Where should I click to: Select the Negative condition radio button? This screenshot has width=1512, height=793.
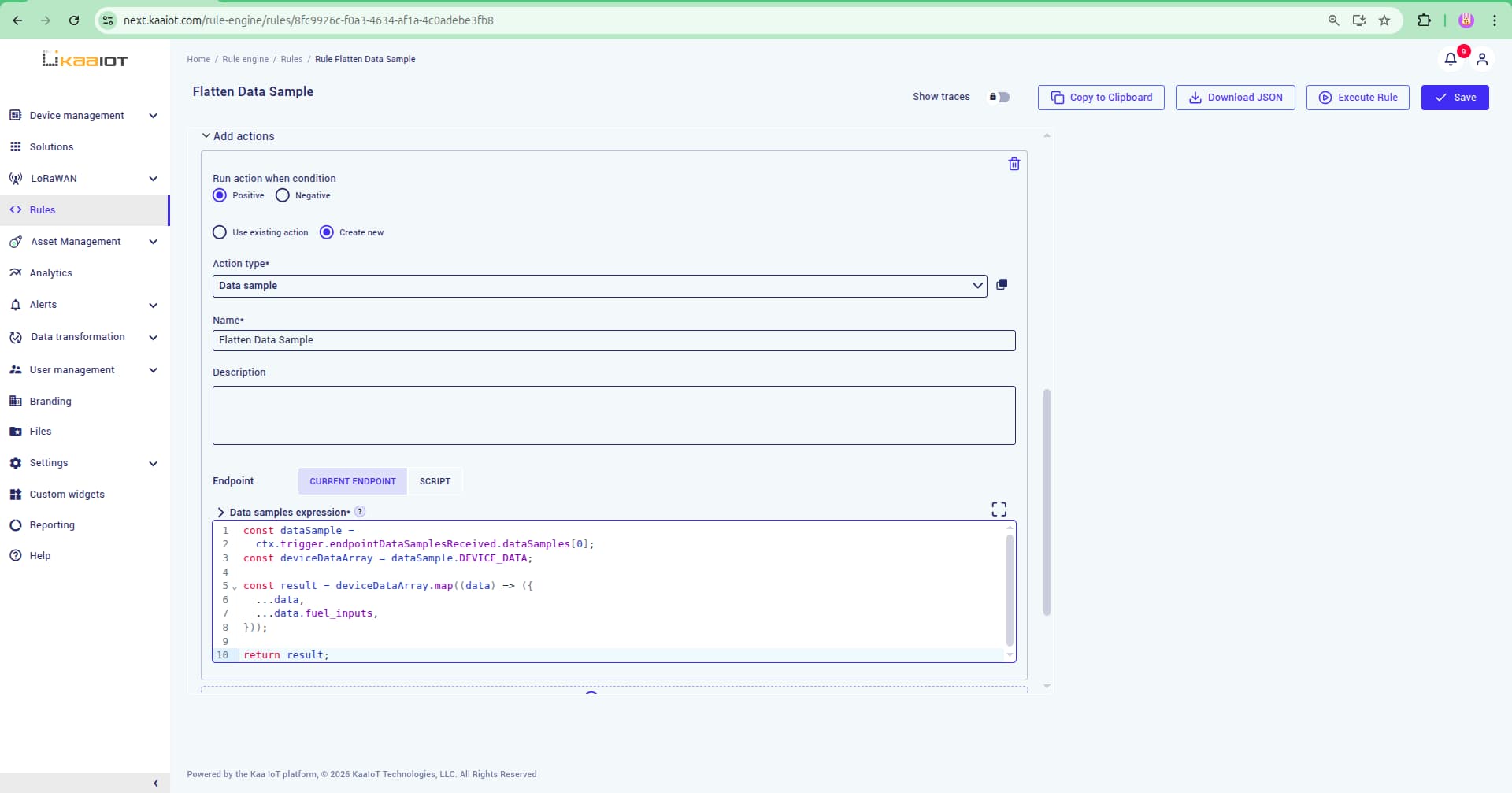pos(283,195)
